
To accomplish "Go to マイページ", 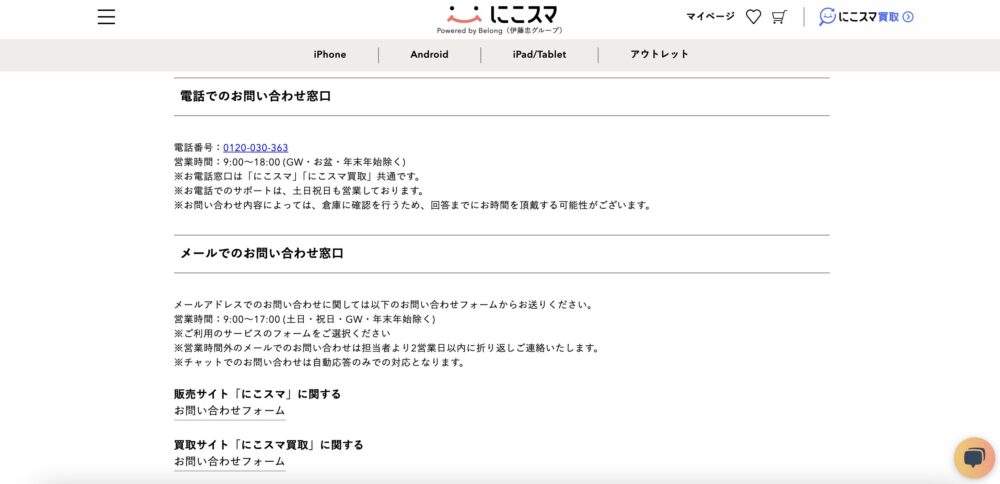I will coord(710,17).
